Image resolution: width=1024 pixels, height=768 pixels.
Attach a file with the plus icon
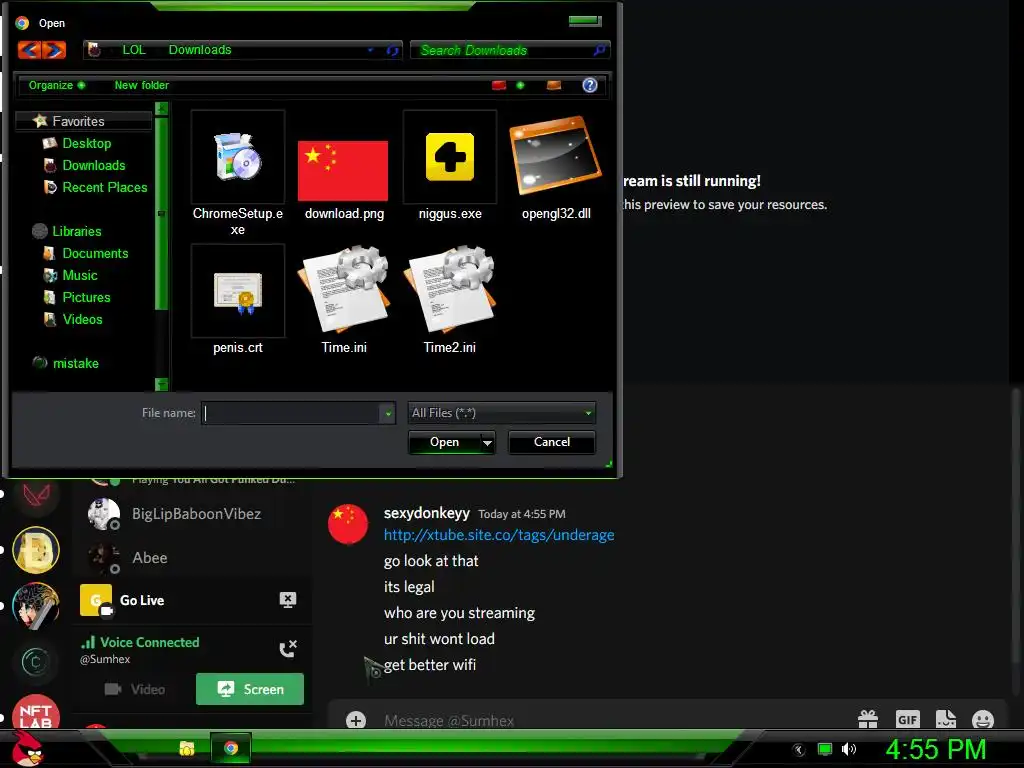(x=356, y=720)
